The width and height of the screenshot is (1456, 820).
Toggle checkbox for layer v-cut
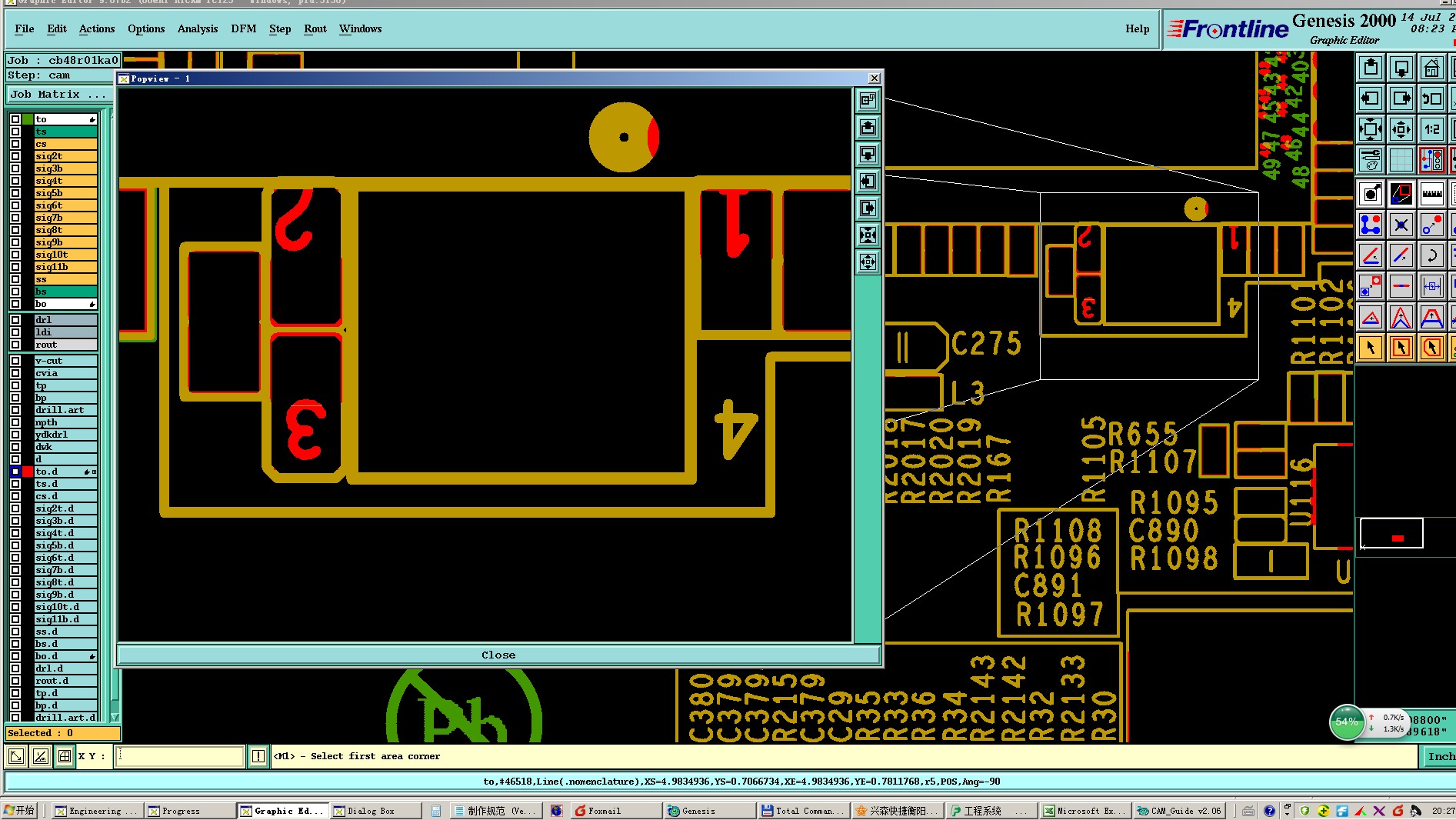click(x=15, y=361)
